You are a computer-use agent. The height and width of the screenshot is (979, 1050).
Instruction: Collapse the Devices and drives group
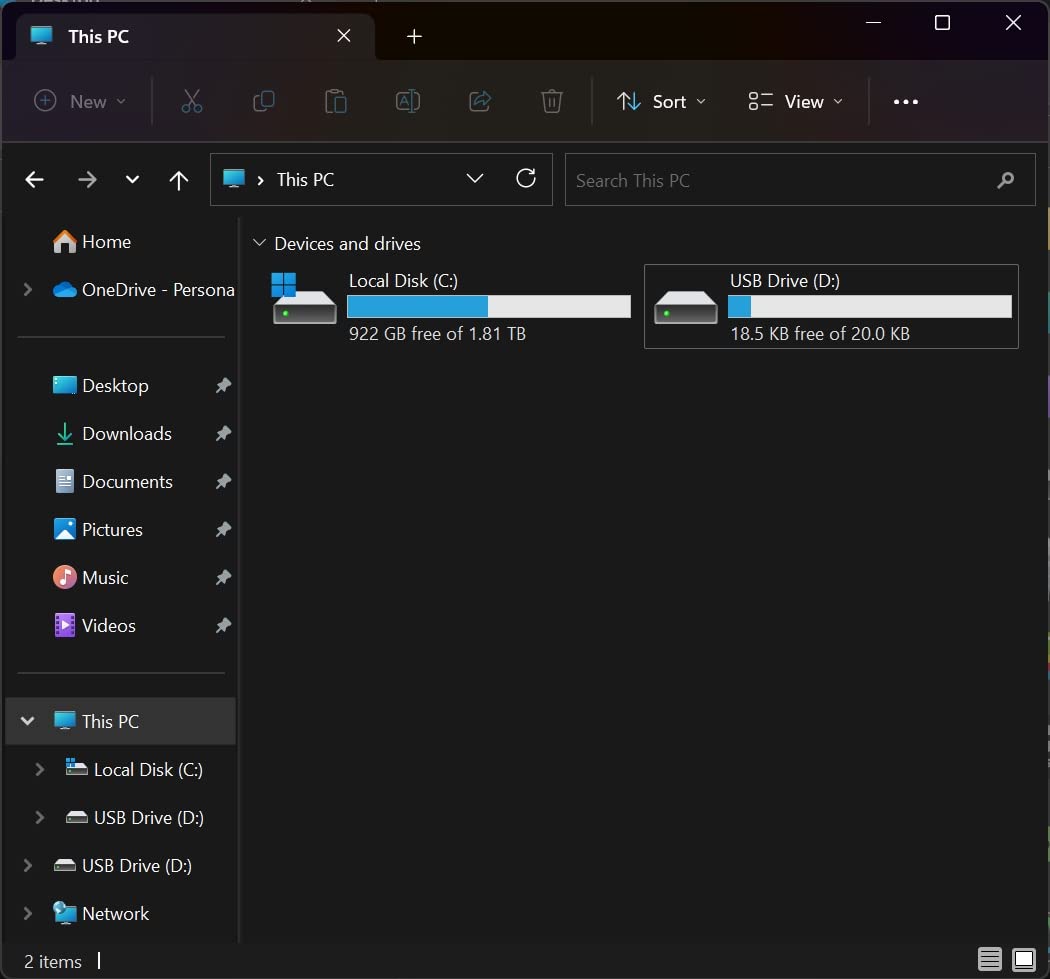pyautogui.click(x=259, y=242)
